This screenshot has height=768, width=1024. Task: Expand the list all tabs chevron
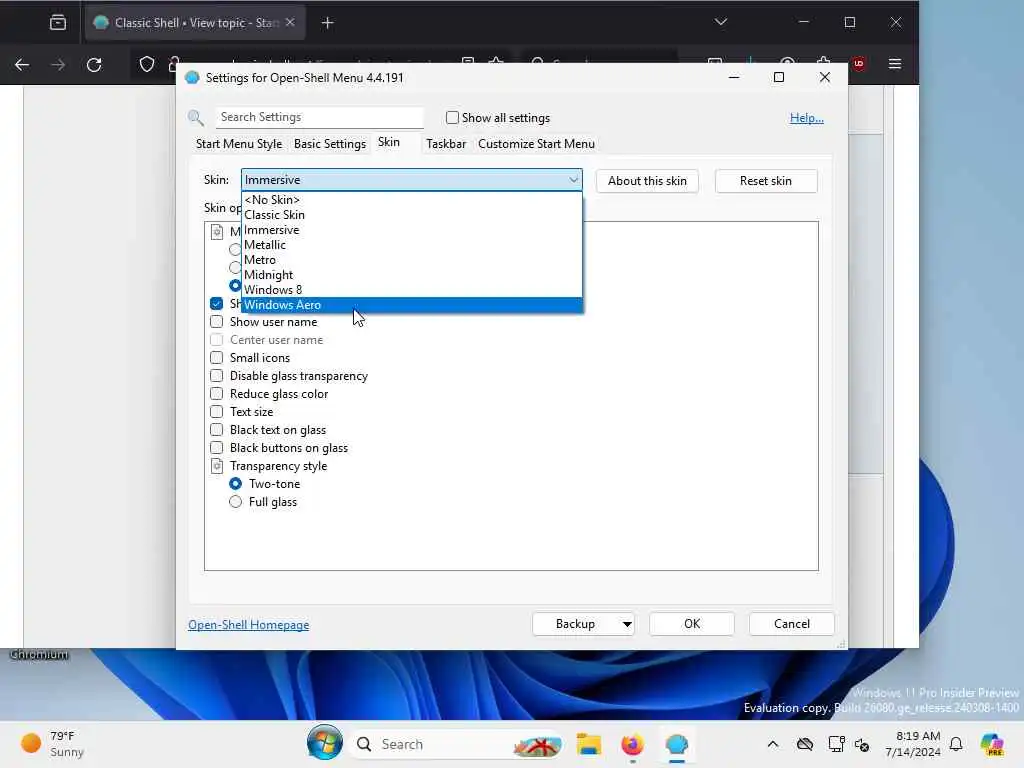coord(720,22)
